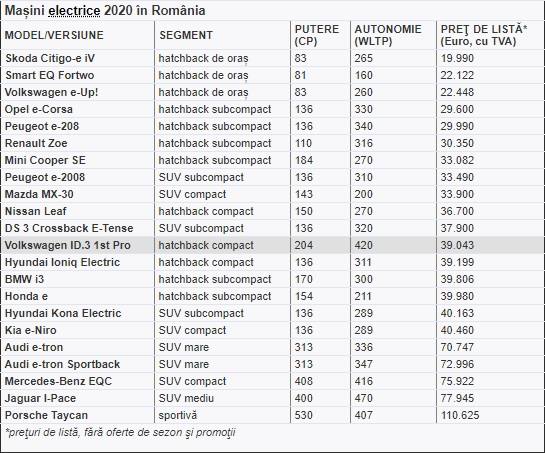Click the Mazda MX-30 autonomy value 200
Image resolution: width=545 pixels, height=453 pixels.
[364, 194]
